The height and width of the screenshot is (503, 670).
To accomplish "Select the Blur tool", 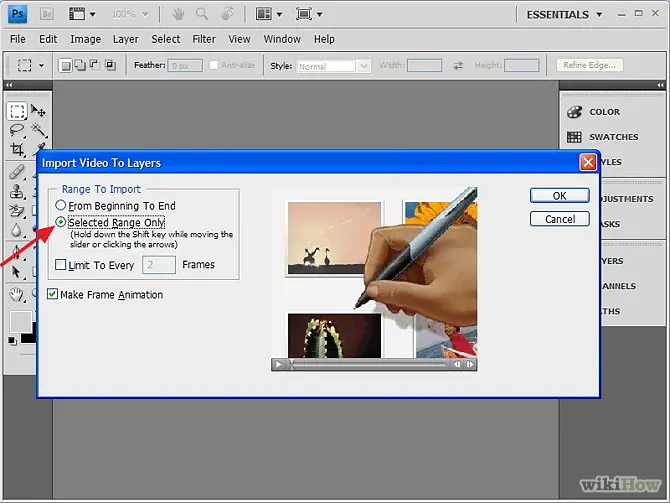I will 16,230.
